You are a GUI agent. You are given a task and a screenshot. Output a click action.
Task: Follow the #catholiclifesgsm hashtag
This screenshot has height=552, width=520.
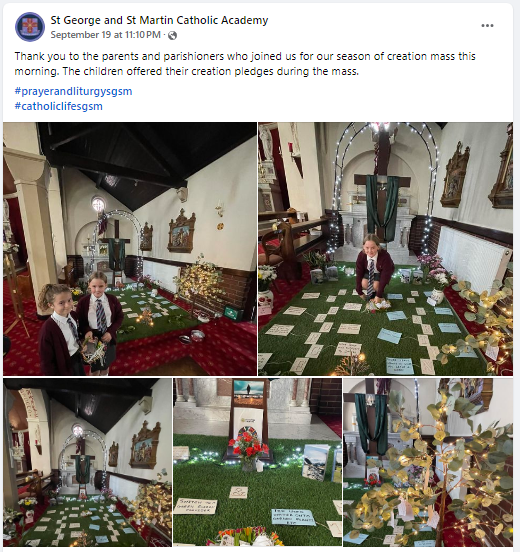(58, 106)
